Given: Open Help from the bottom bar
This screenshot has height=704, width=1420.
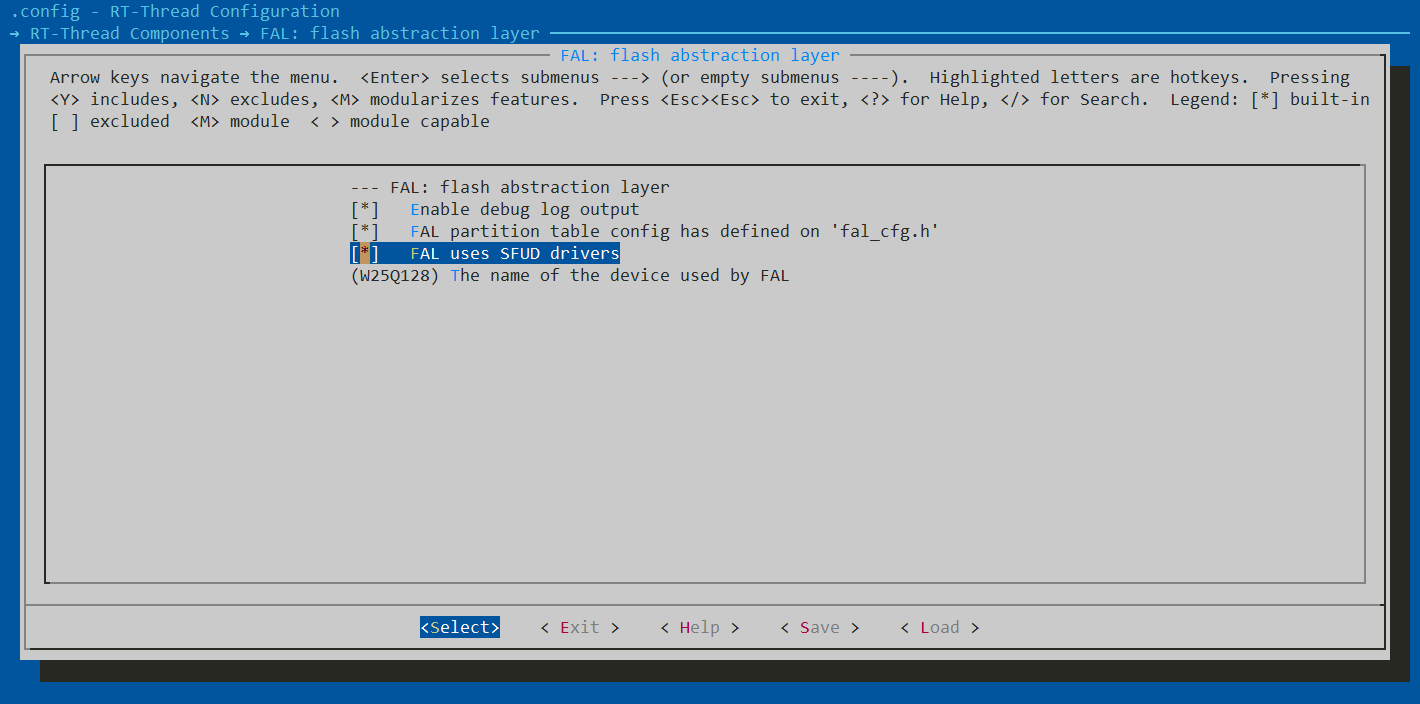Looking at the screenshot, I should pyautogui.click(x=700, y=627).
